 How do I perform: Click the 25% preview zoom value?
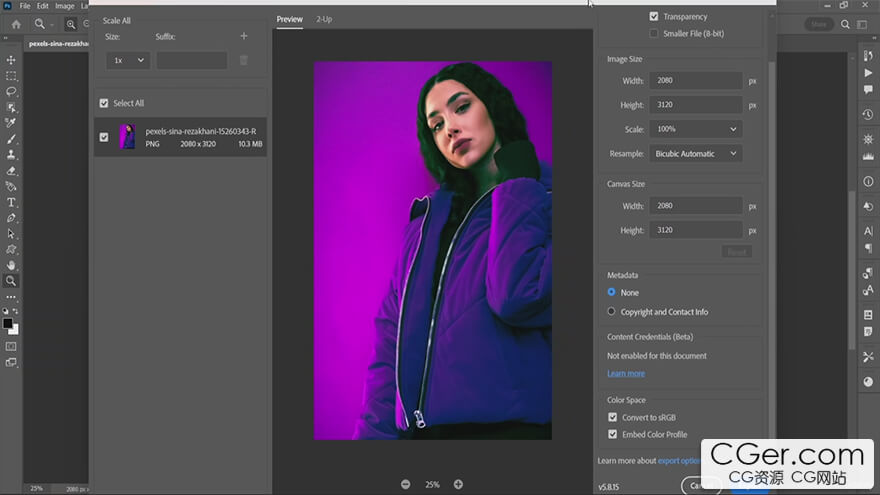(432, 484)
